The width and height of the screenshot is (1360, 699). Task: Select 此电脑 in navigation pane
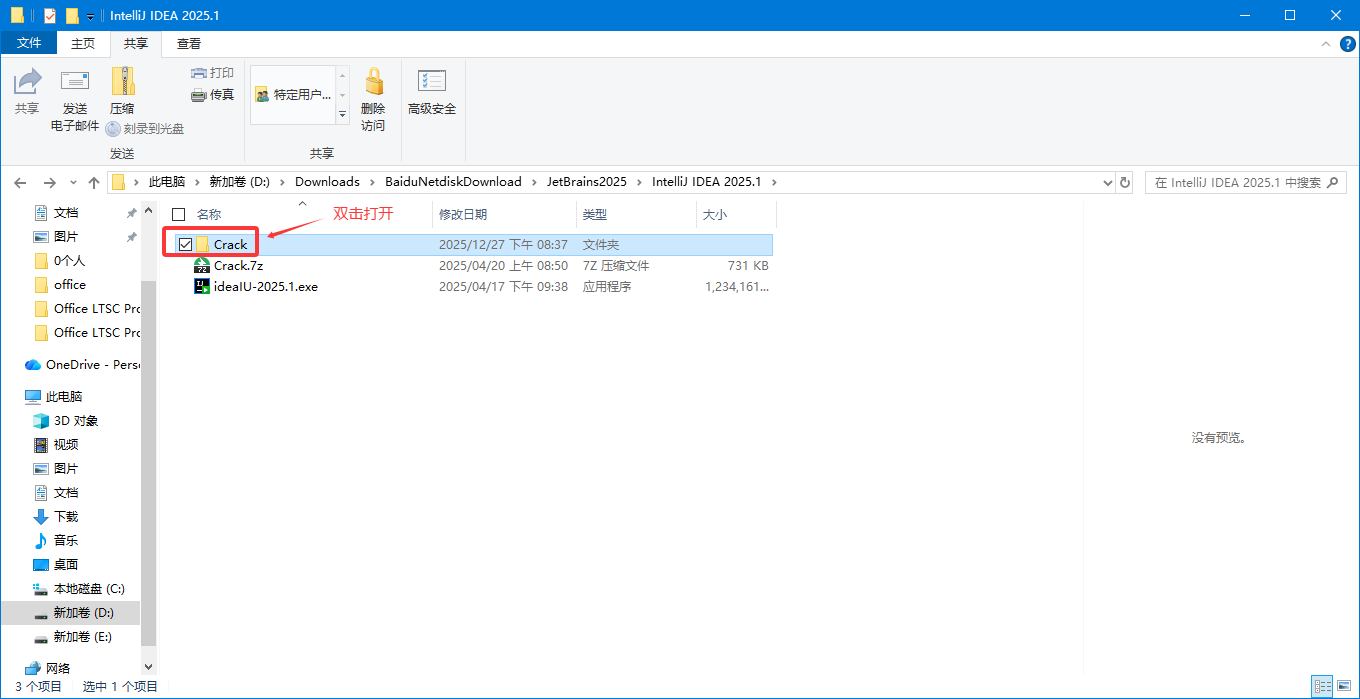click(64, 397)
